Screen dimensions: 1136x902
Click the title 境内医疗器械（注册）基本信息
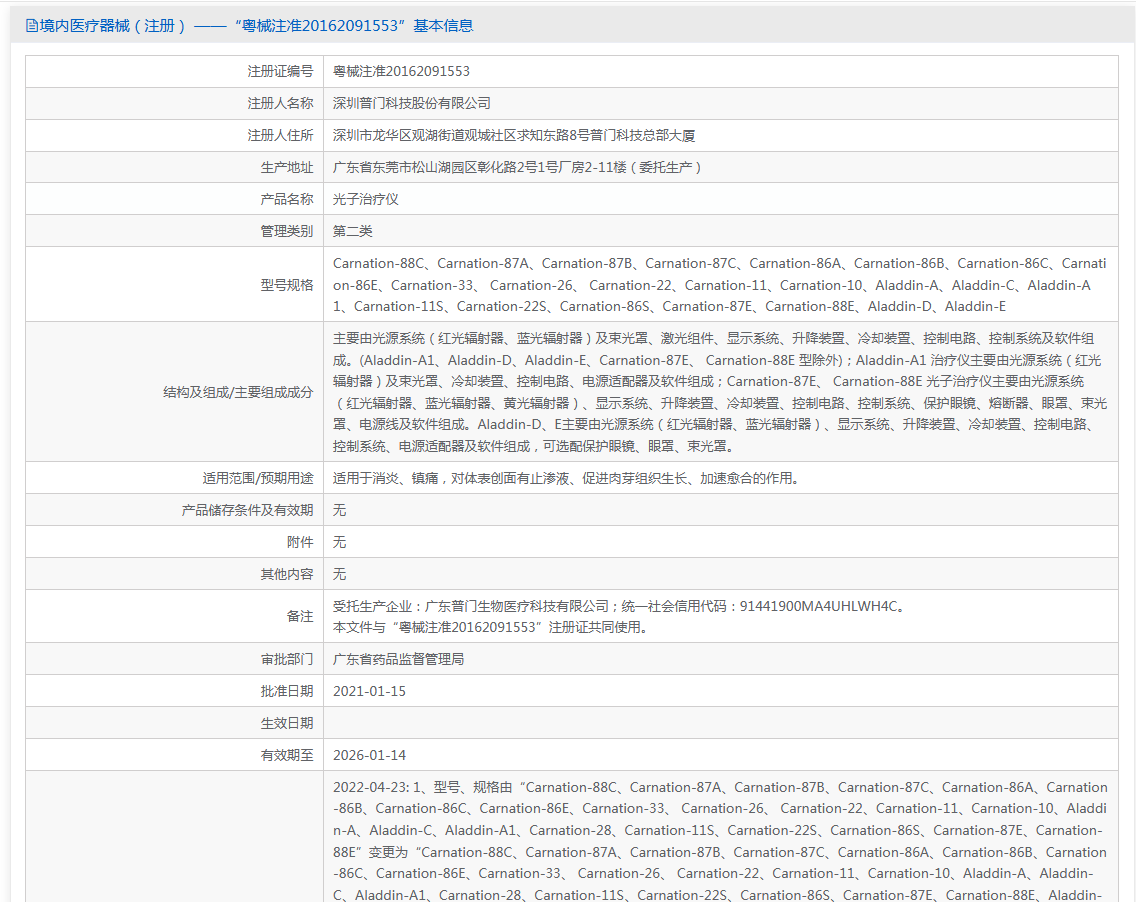pos(256,26)
